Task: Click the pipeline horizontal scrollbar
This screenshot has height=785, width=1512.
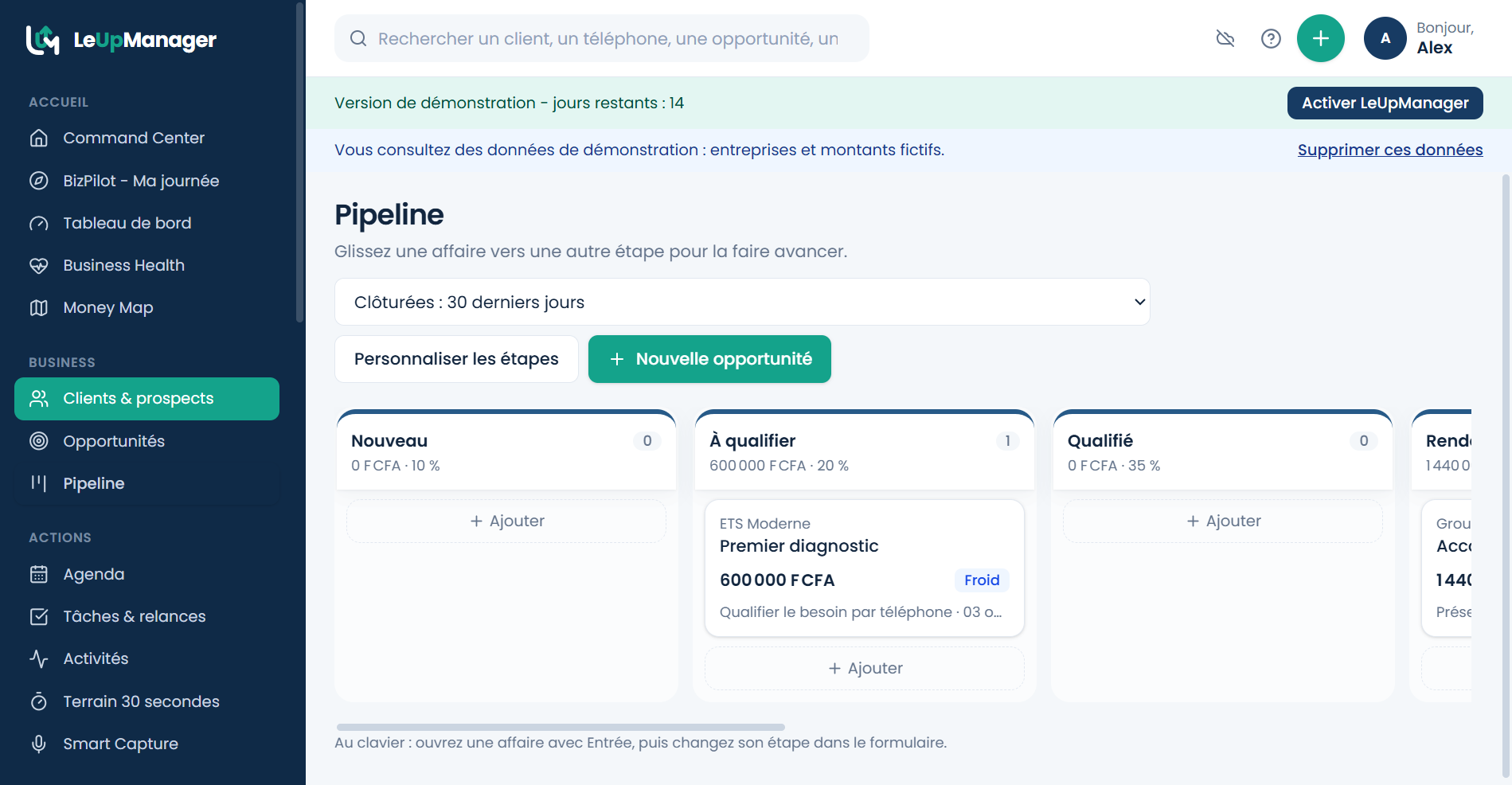Action: click(x=561, y=727)
